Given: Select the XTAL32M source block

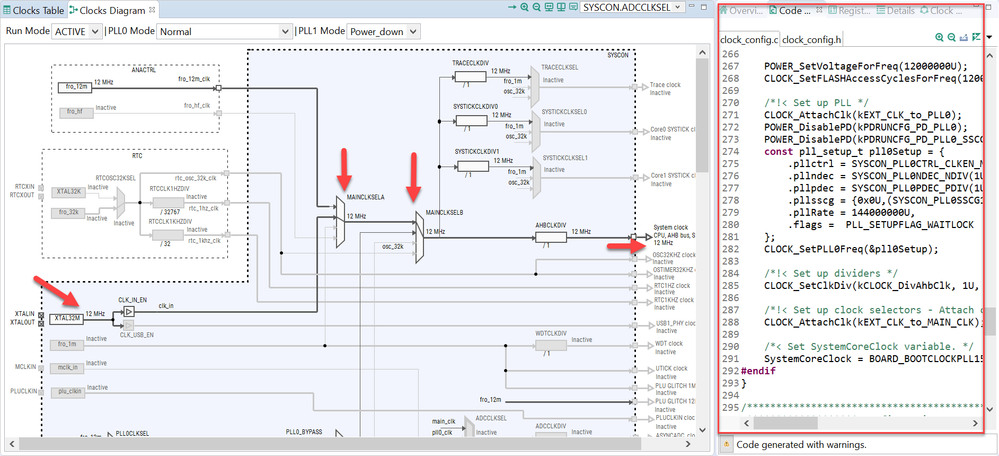Looking at the screenshot, I should [66, 318].
